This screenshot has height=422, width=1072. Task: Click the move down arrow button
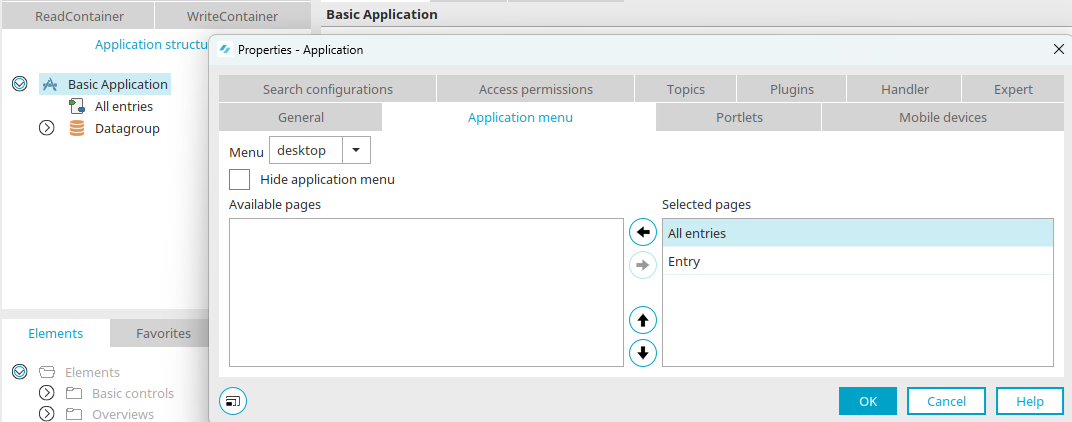(x=643, y=352)
